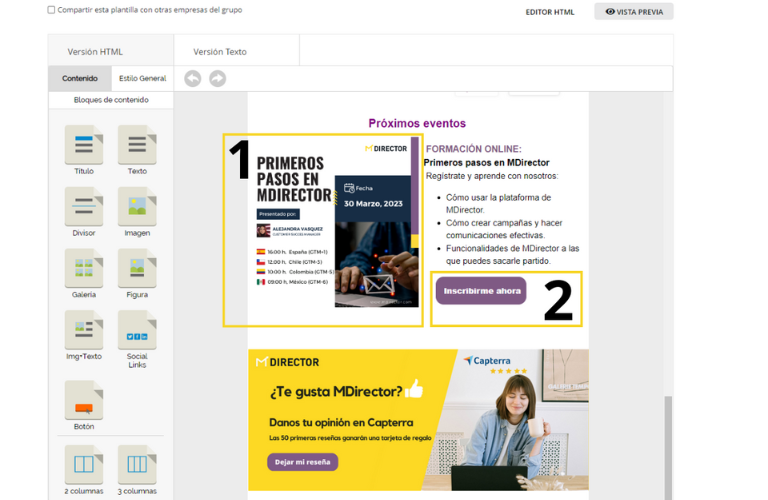The width and height of the screenshot is (768, 500).
Task: Open the Contenido tab
Action: 80,78
